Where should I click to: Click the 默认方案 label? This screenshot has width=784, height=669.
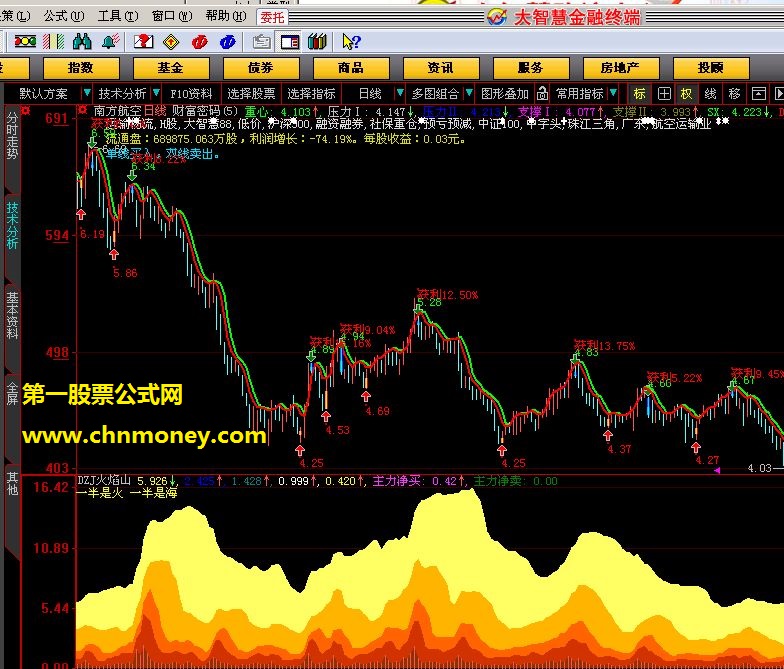click(44, 94)
